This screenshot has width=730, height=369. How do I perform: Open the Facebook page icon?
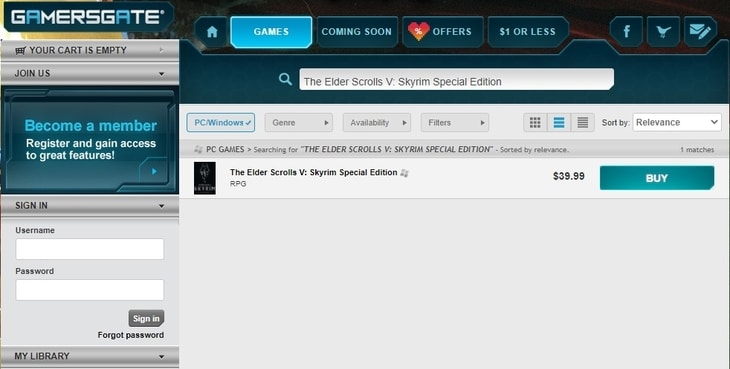point(627,32)
